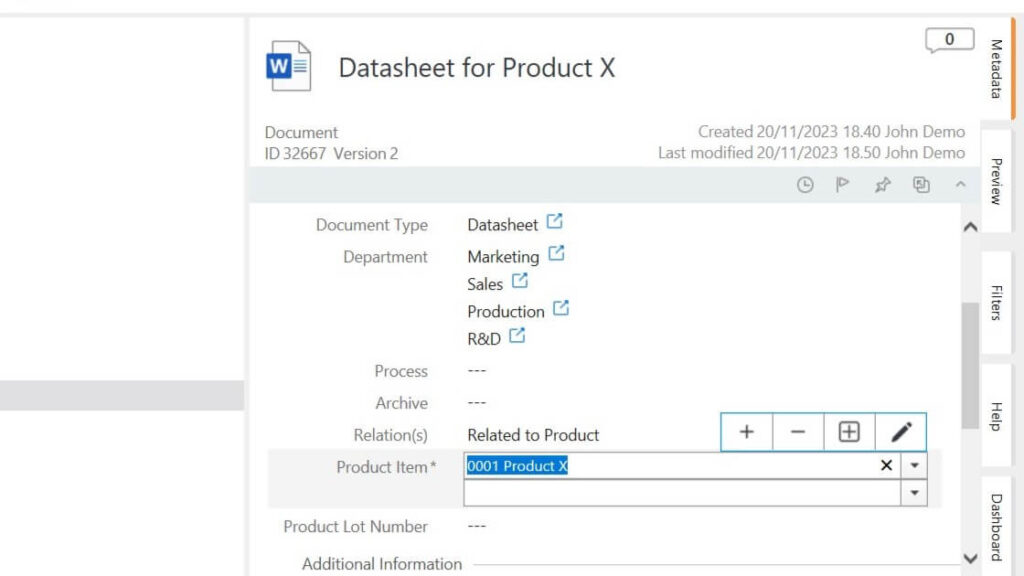Click the Process empty value
This screenshot has width=1024, height=576.
pyautogui.click(x=477, y=370)
